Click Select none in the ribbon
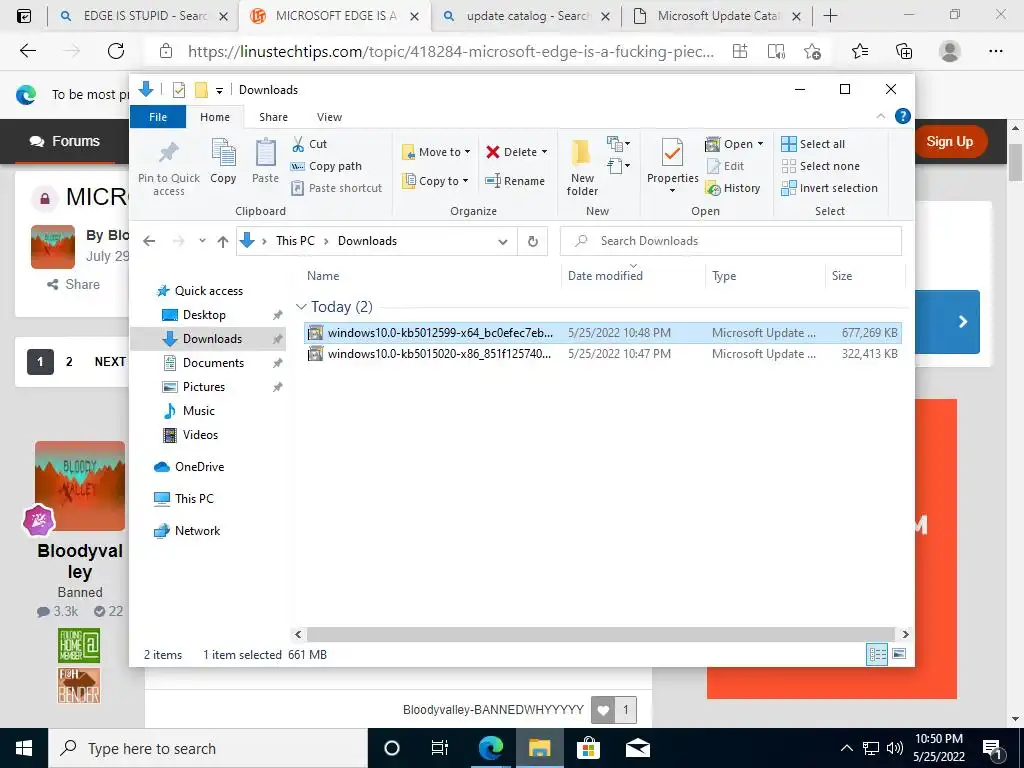The width and height of the screenshot is (1024, 768). (x=821, y=166)
